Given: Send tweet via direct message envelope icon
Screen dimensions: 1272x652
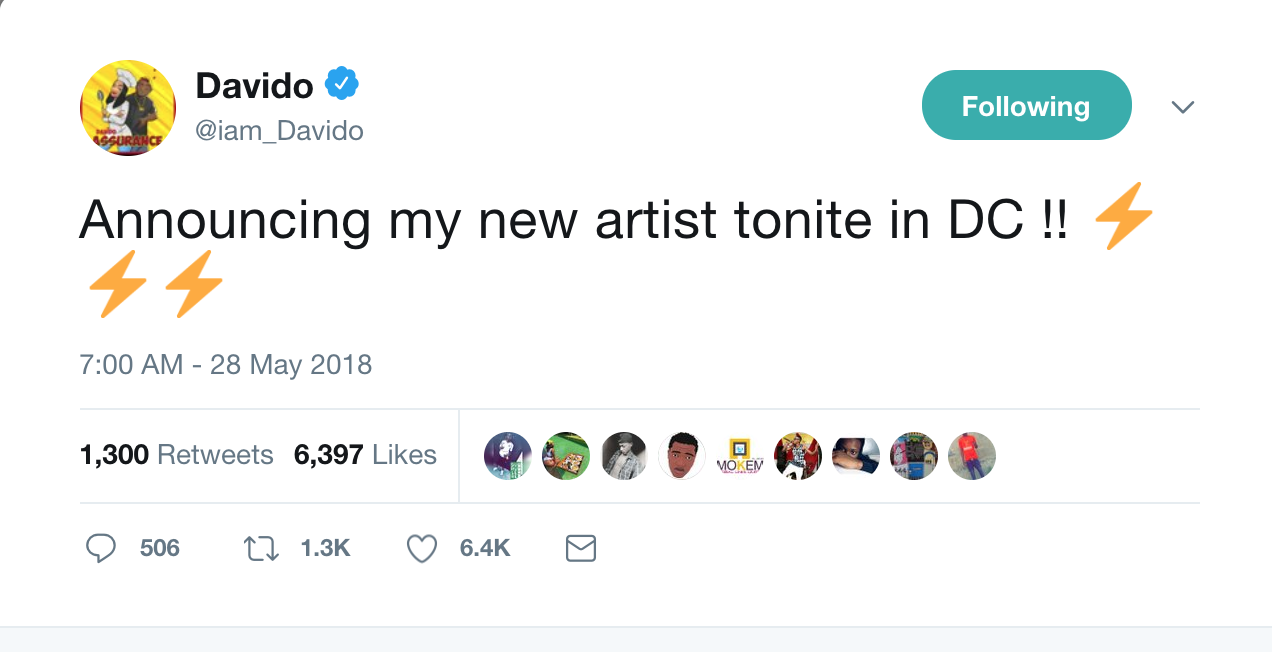Looking at the screenshot, I should [x=581, y=548].
